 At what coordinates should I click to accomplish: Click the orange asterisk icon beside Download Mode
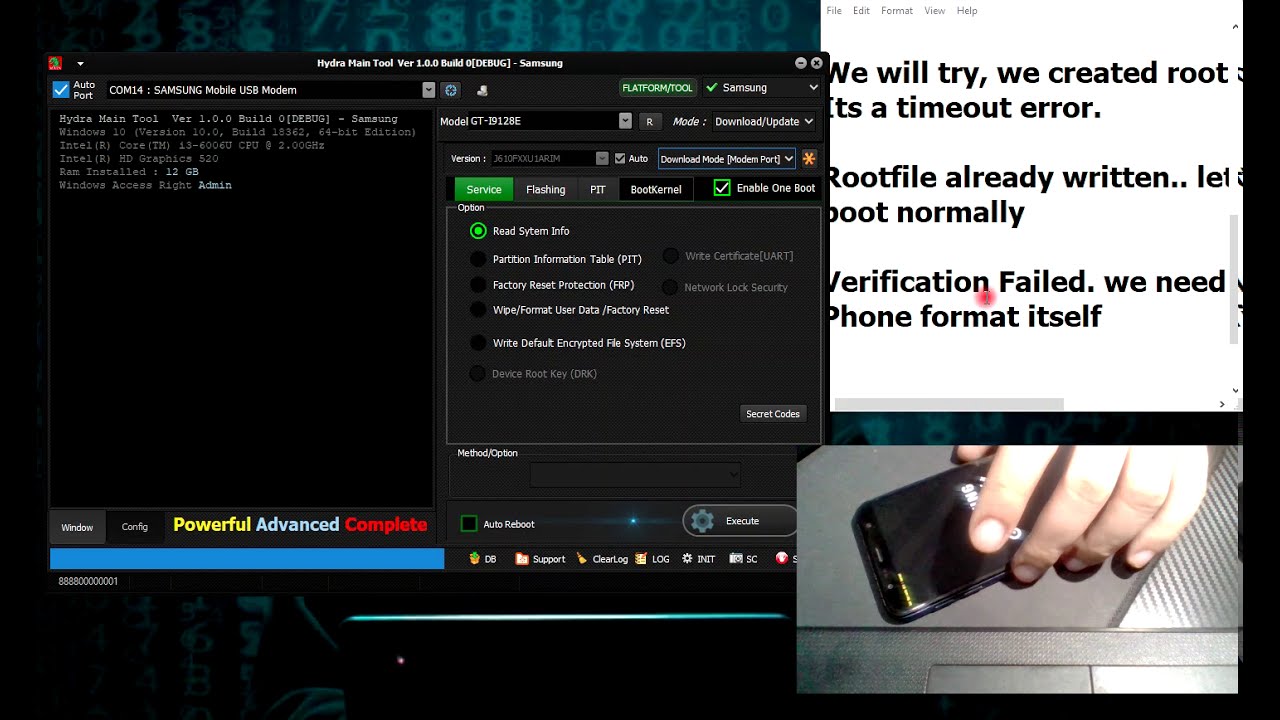(809, 158)
